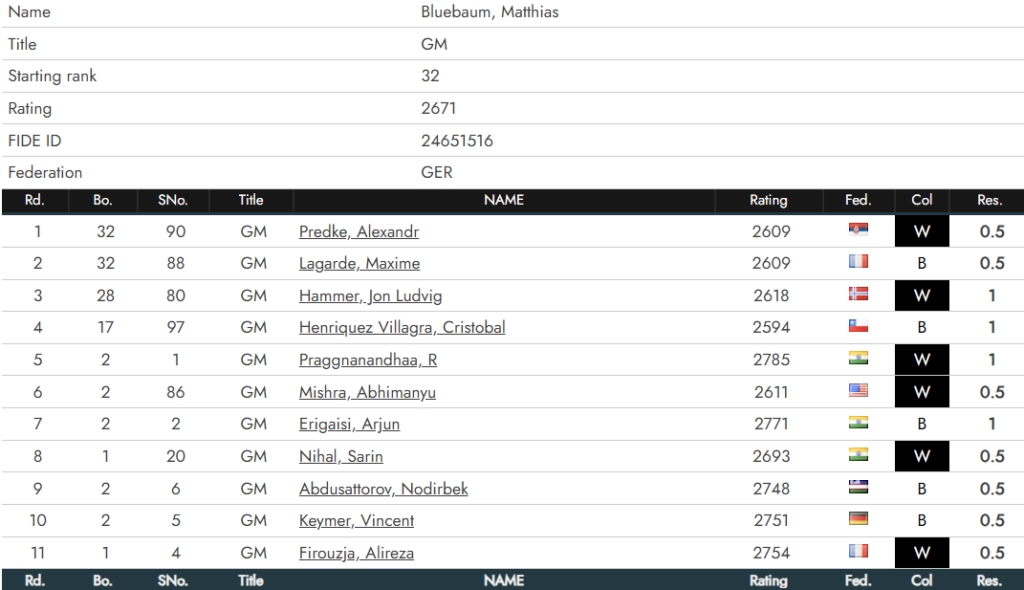Viewport: 1024px width, 590px height.
Task: Click the French flag icon for Firouzja
Action: pos(857,552)
